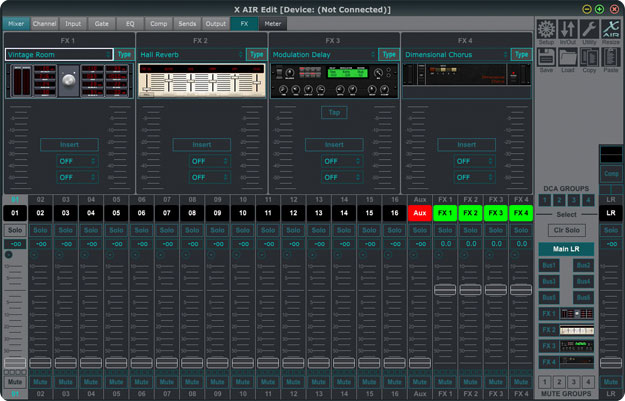Image resolution: width=625 pixels, height=401 pixels.
Task: Open the Dimensional Chorus effect dropdown
Action: [x=456, y=55]
